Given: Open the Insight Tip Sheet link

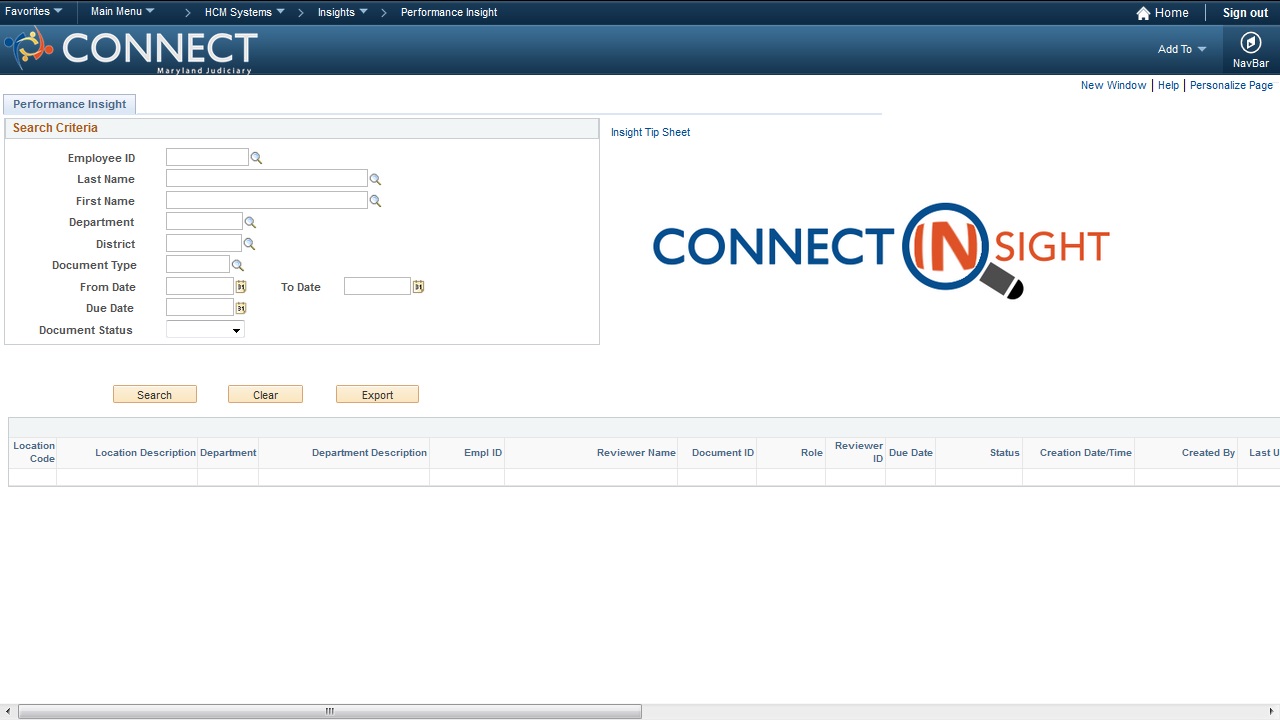Looking at the screenshot, I should 650,132.
